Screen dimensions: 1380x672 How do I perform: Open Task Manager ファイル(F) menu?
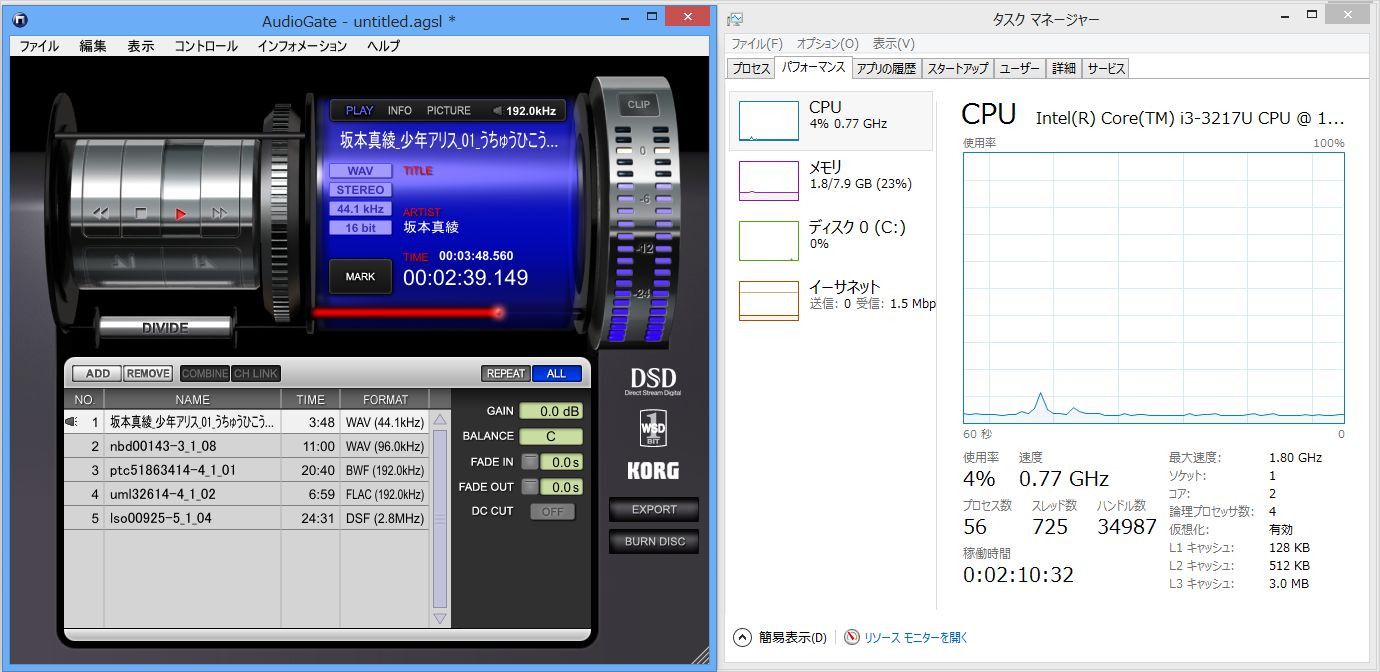757,44
